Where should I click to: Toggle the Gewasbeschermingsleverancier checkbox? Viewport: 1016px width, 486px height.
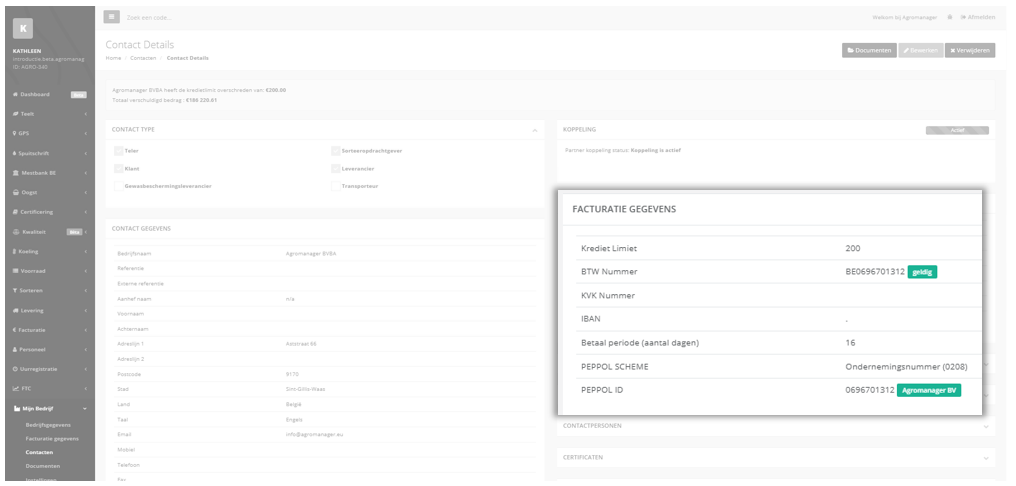tap(119, 186)
